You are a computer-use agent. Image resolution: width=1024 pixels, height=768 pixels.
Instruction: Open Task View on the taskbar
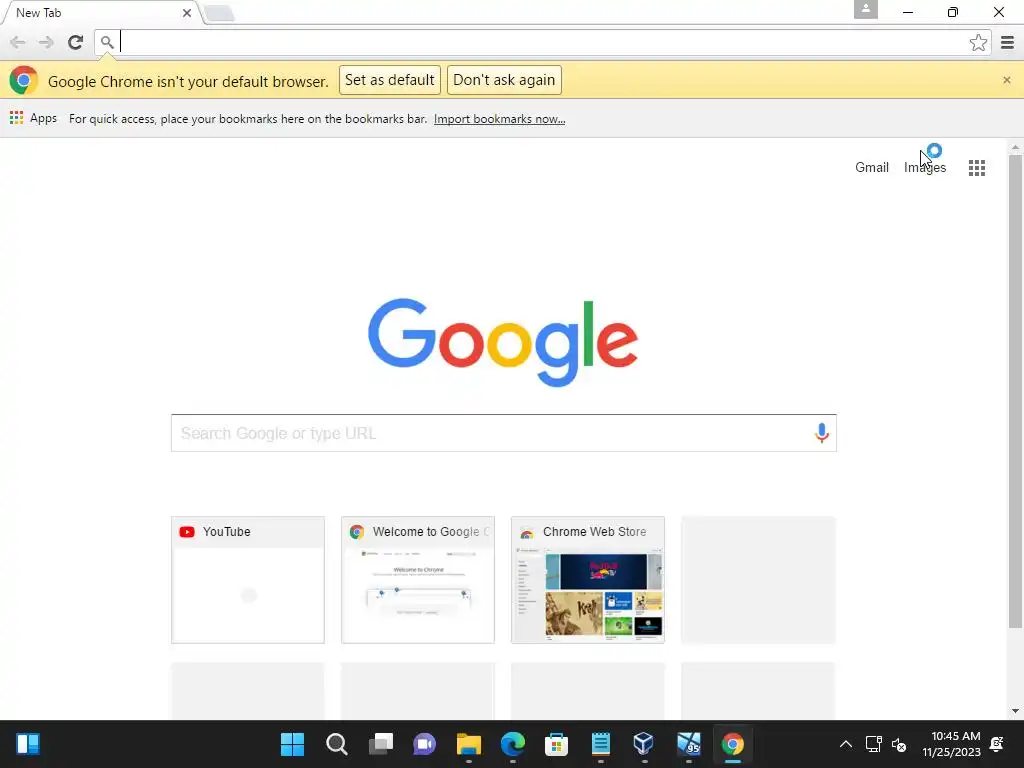tap(381, 744)
